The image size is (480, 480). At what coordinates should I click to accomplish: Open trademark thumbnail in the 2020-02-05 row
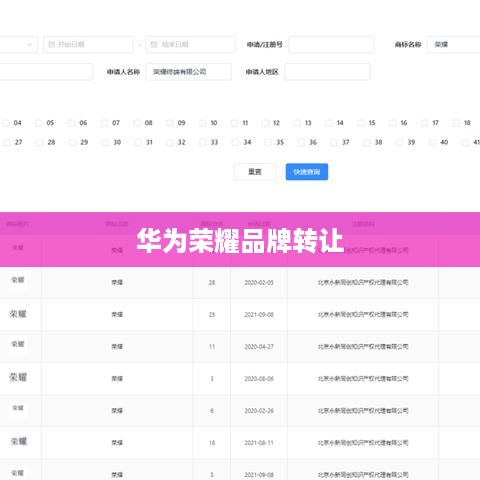click(x=18, y=280)
